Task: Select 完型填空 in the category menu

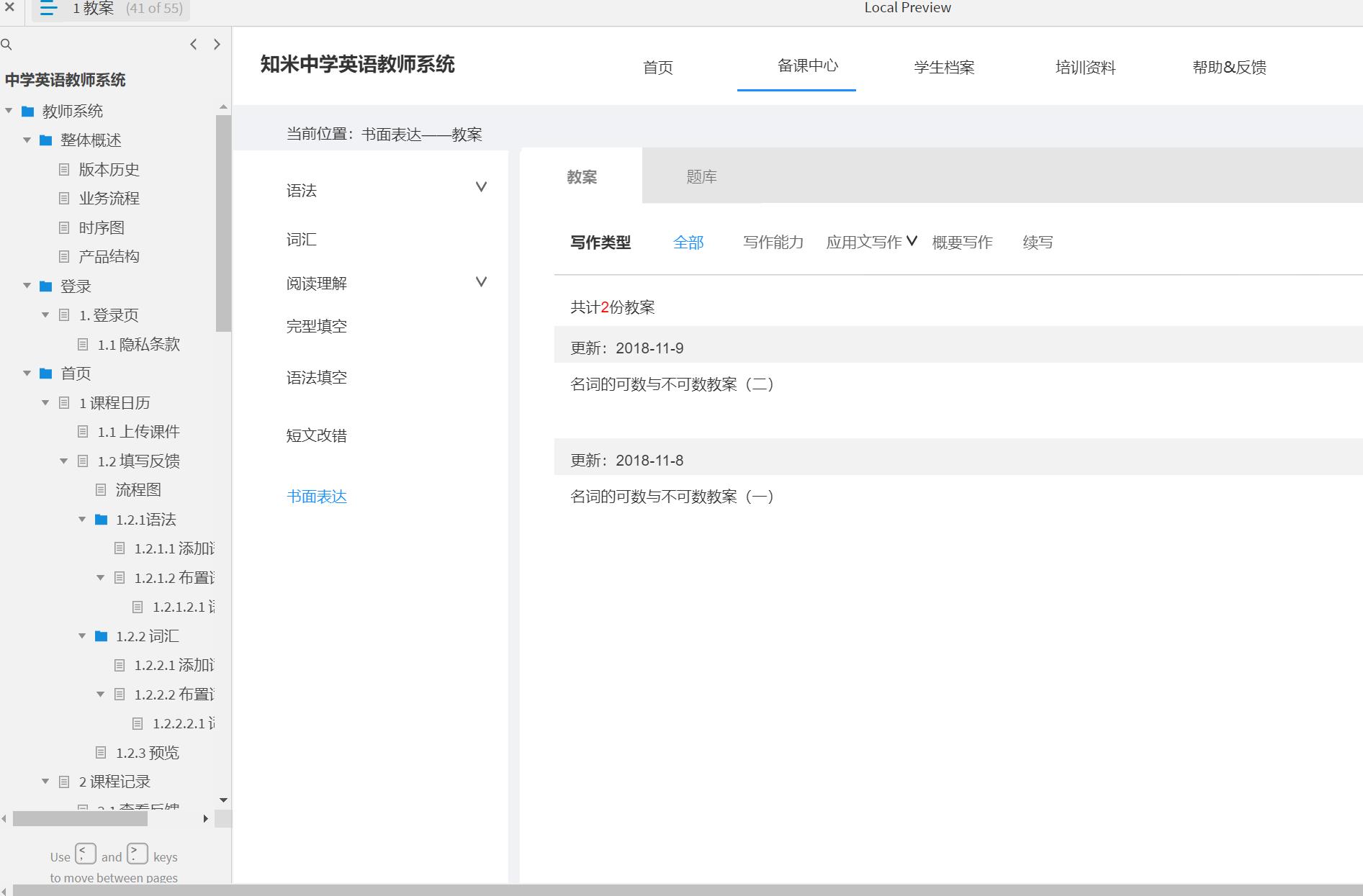Action: pos(317,326)
